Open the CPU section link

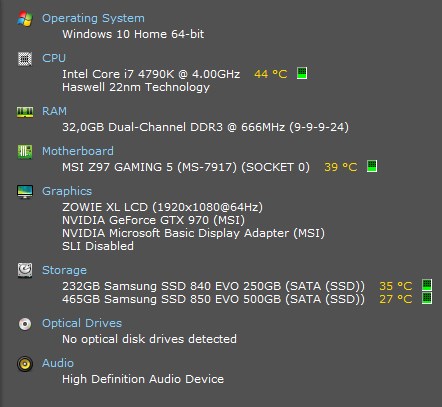(x=54, y=58)
